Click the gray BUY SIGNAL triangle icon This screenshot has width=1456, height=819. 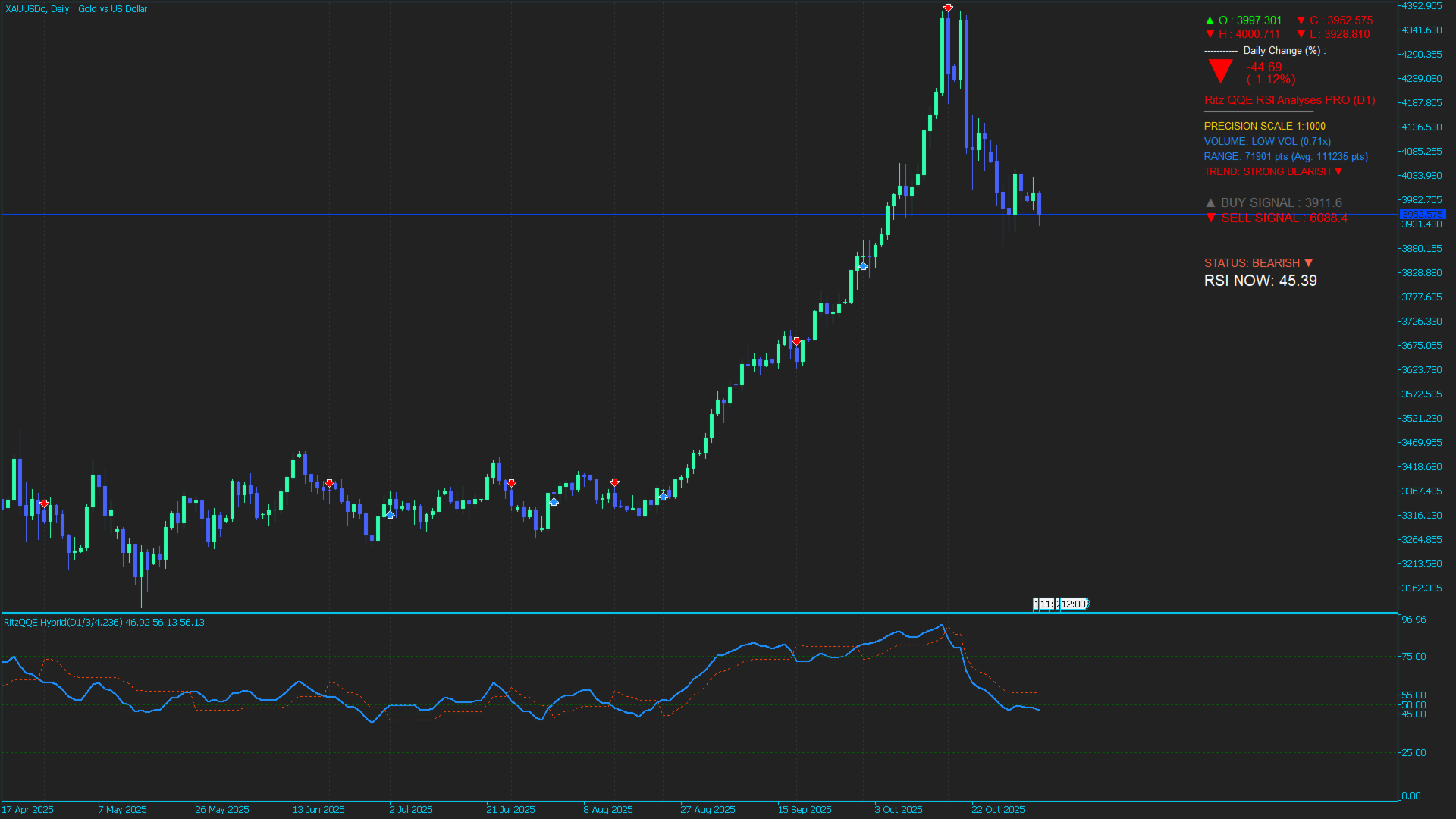pyautogui.click(x=1210, y=203)
